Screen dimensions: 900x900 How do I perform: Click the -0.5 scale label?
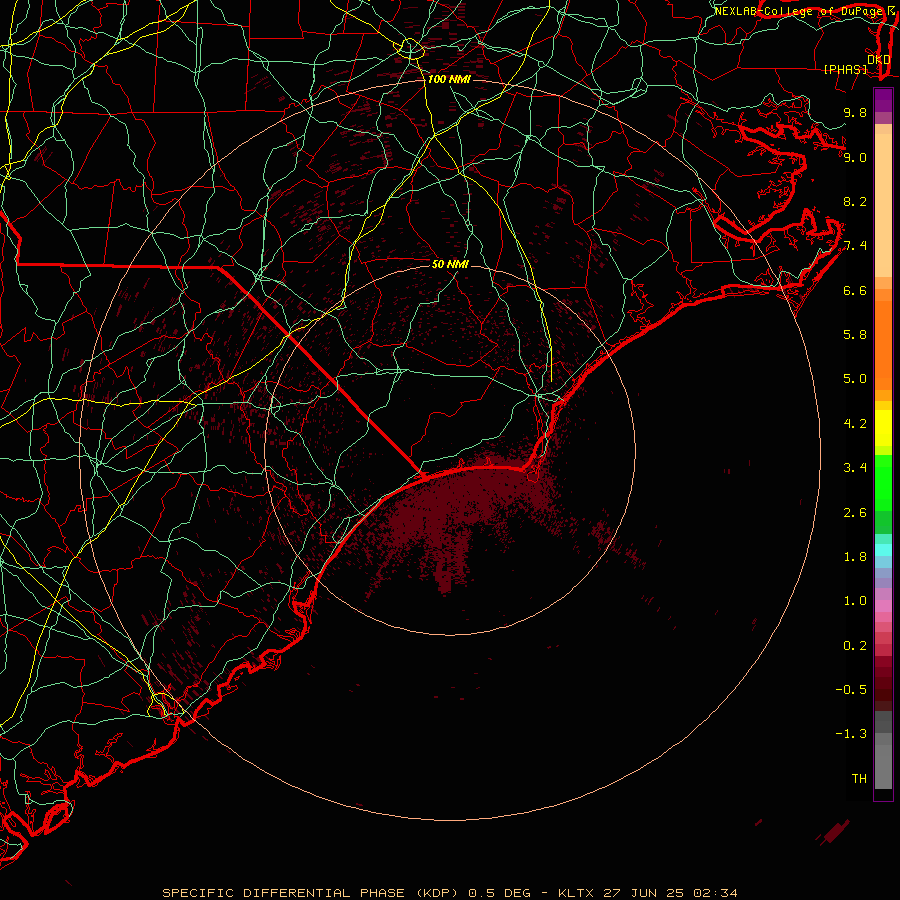coord(851,690)
